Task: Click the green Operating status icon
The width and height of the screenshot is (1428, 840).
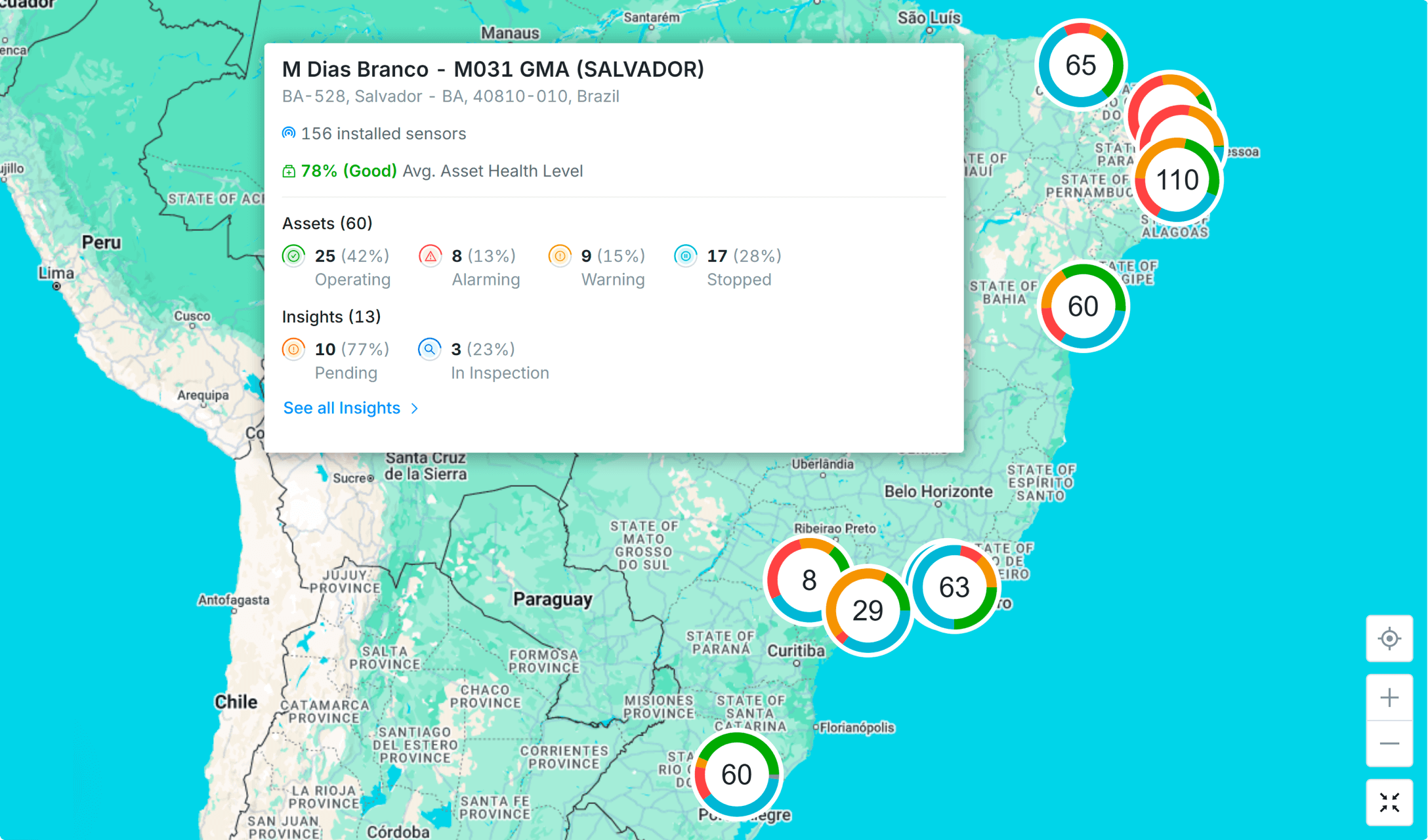Action: [x=293, y=256]
